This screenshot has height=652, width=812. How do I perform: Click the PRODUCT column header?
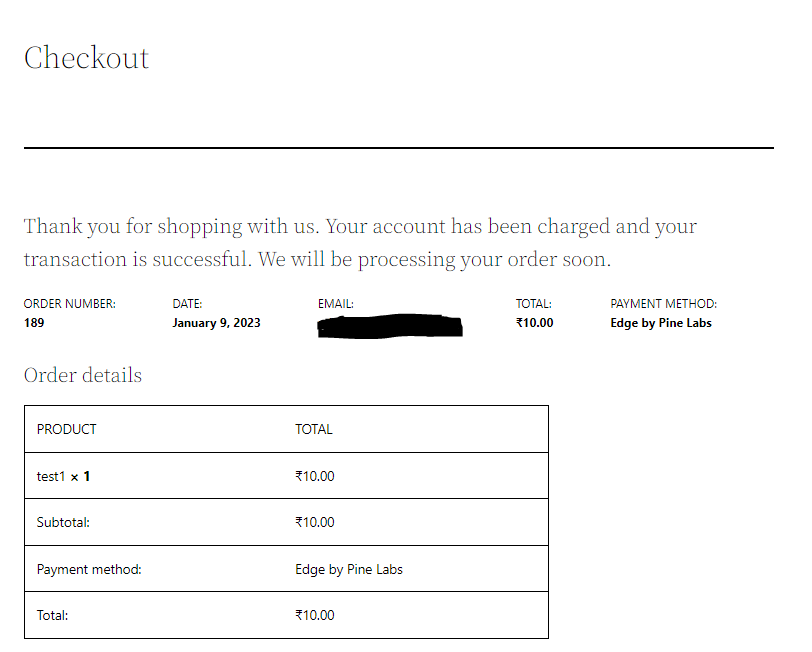click(x=66, y=429)
